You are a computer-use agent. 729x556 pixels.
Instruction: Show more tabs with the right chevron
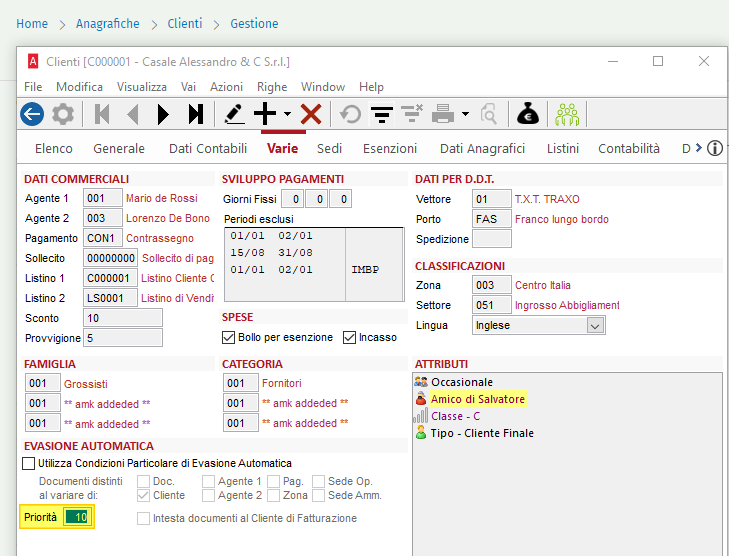(x=698, y=148)
